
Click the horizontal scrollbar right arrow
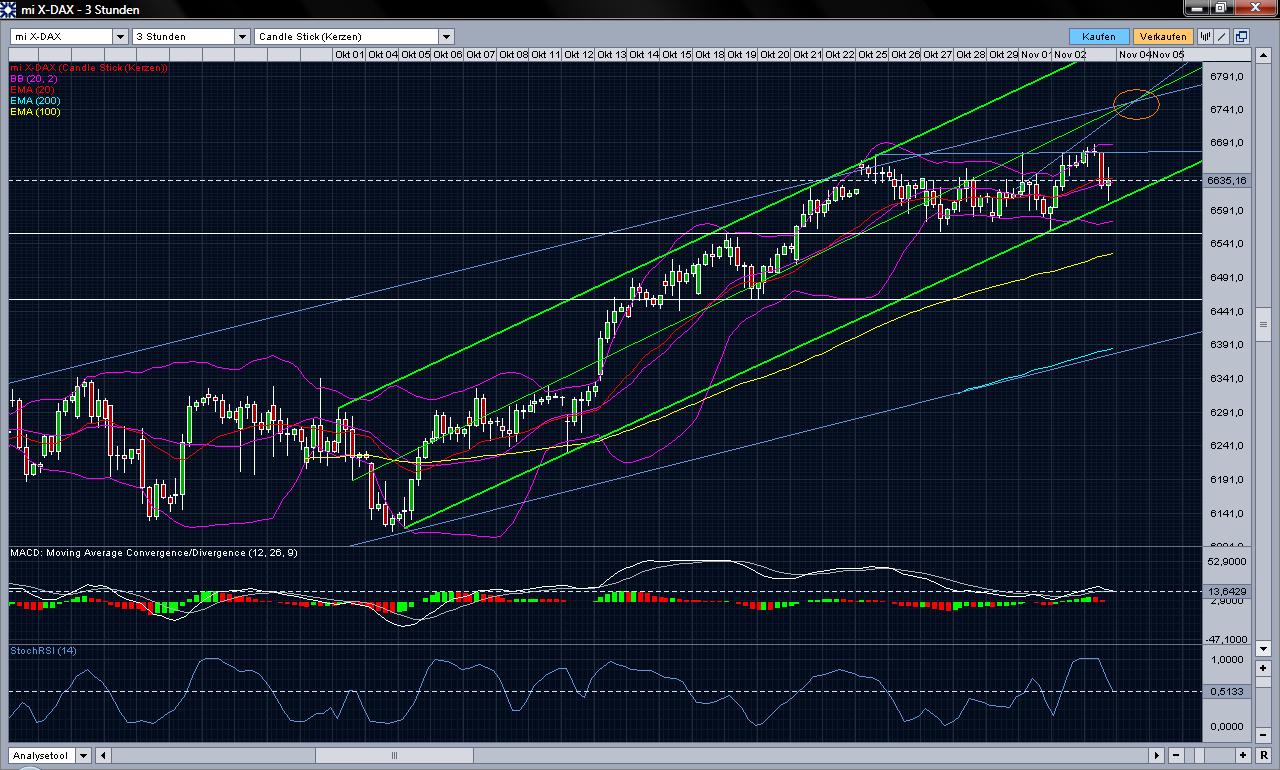pyautogui.click(x=1158, y=755)
